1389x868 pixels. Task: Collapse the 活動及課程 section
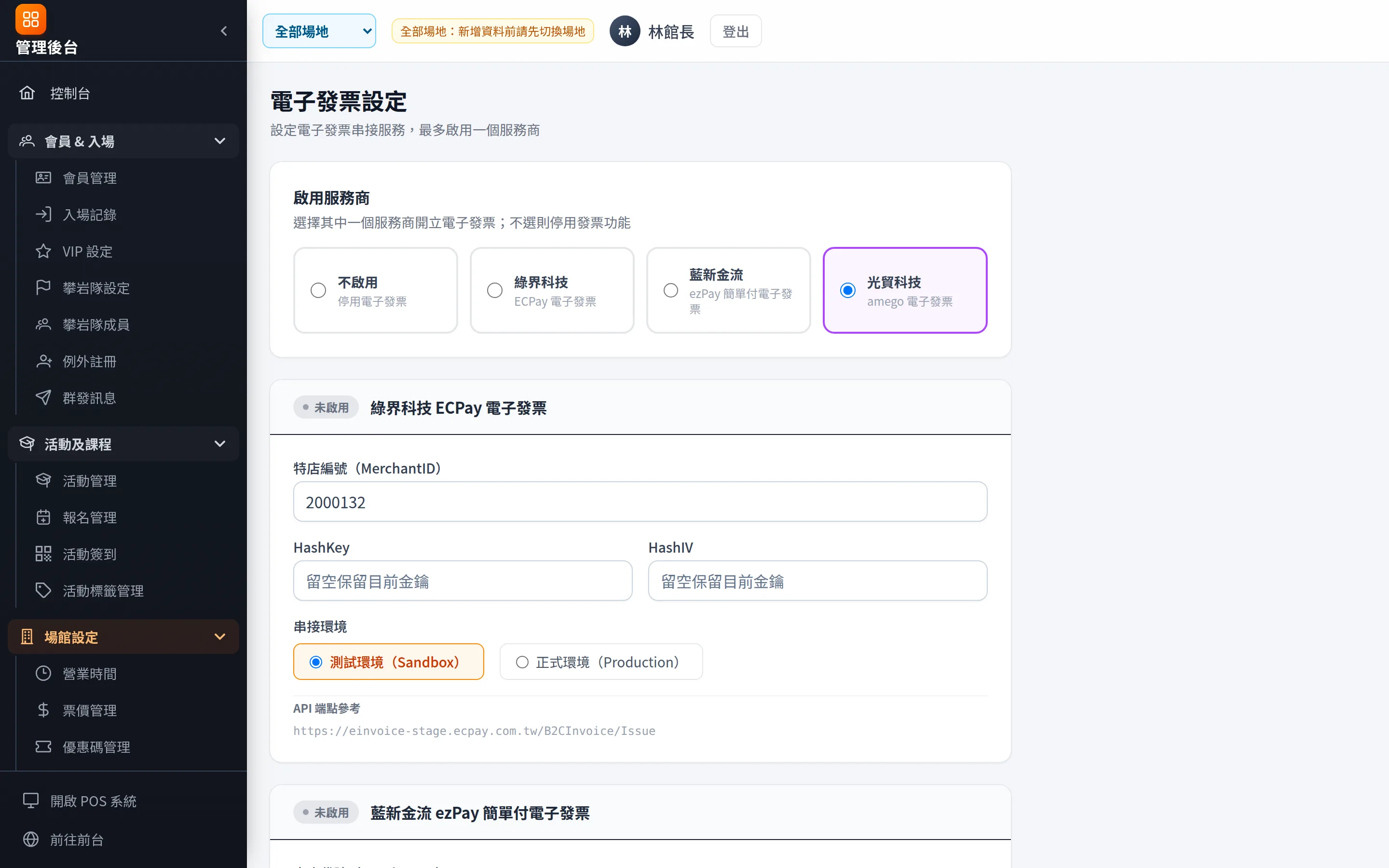(x=123, y=444)
